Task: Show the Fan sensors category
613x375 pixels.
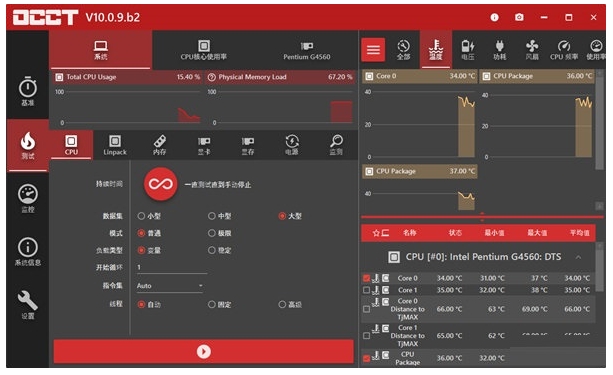Action: pyautogui.click(x=532, y=50)
